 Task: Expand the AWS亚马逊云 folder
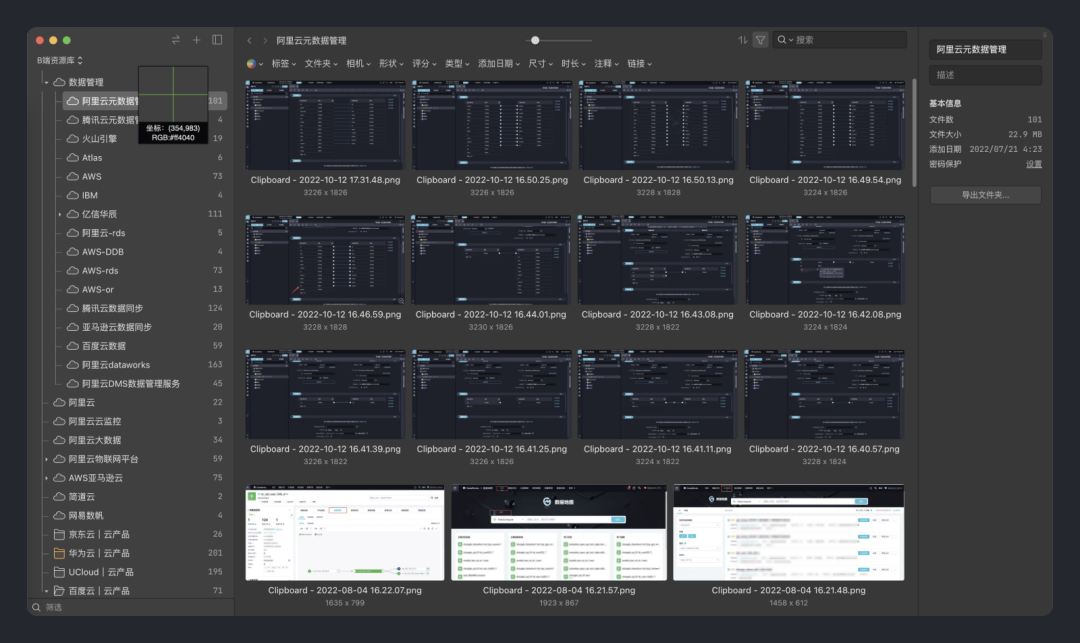click(x=46, y=478)
